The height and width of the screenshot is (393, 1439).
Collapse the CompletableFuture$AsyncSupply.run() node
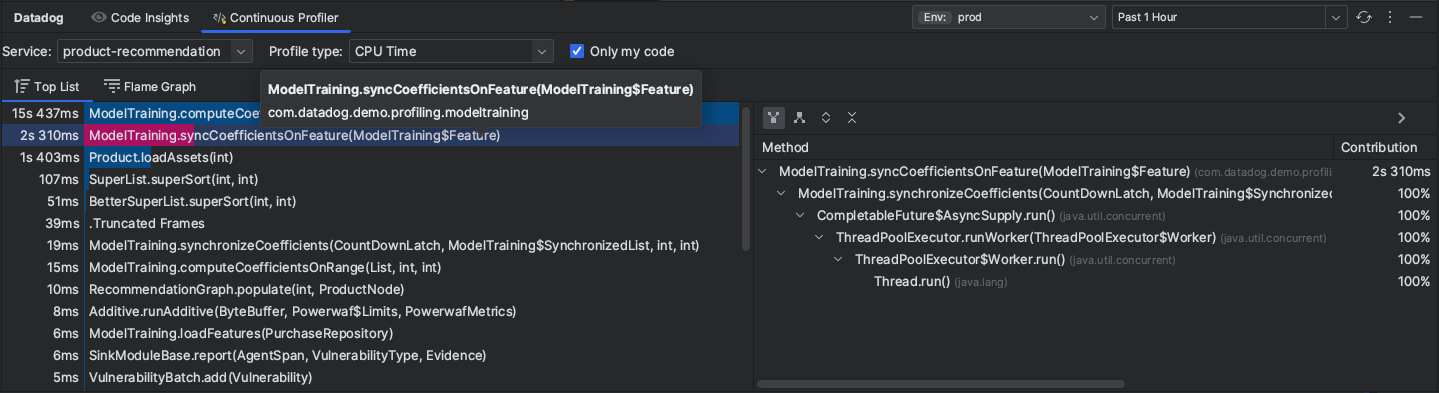pyautogui.click(x=800, y=216)
